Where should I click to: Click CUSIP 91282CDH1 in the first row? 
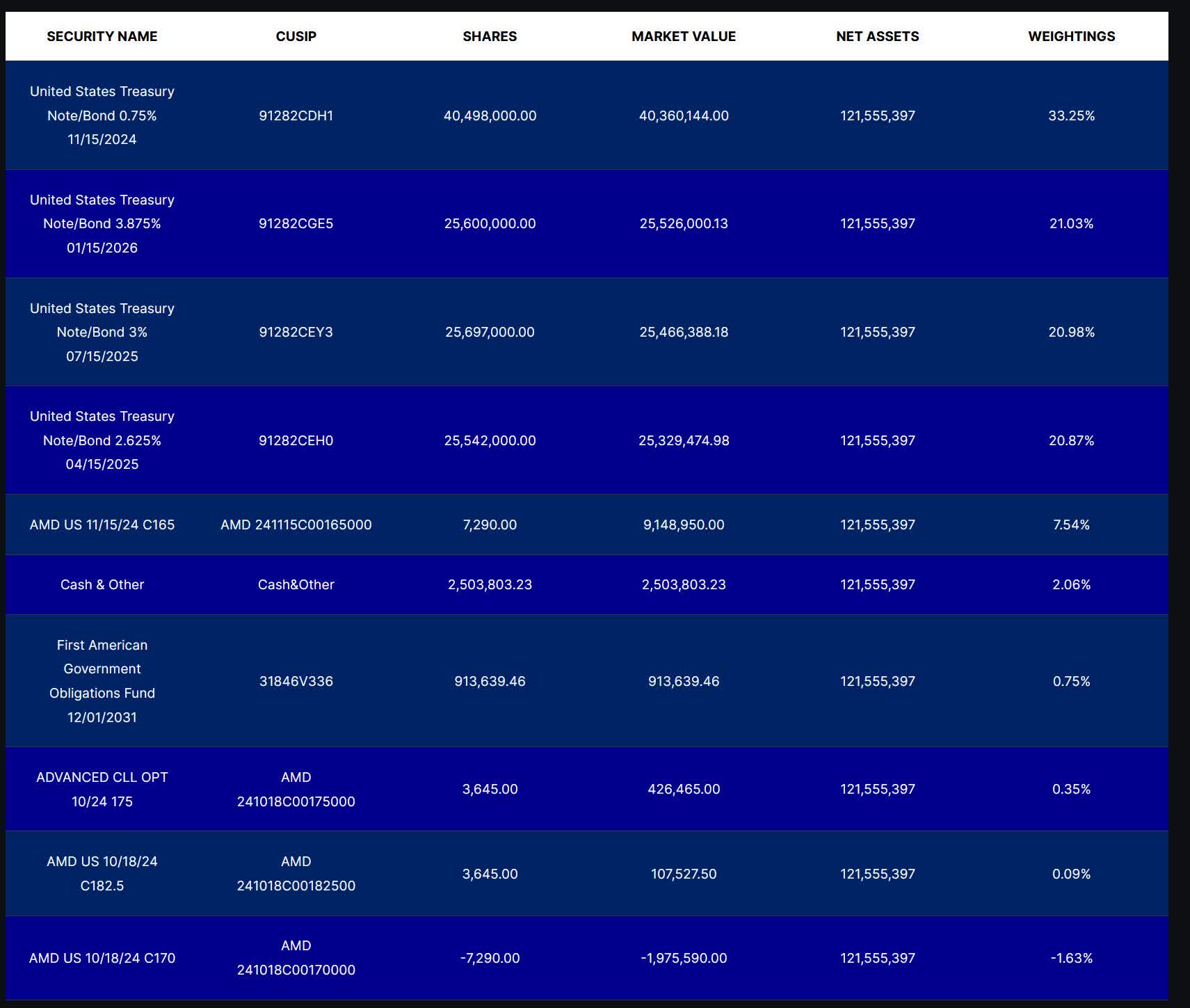click(296, 115)
